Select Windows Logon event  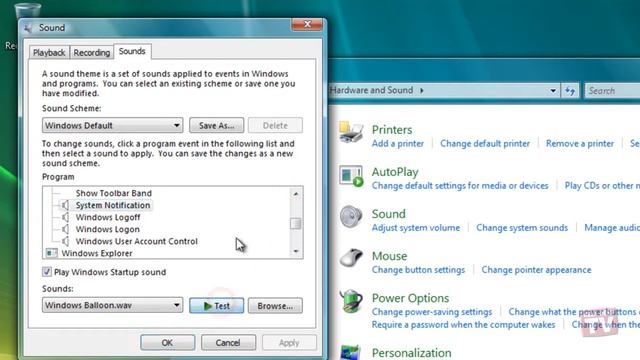coord(107,229)
